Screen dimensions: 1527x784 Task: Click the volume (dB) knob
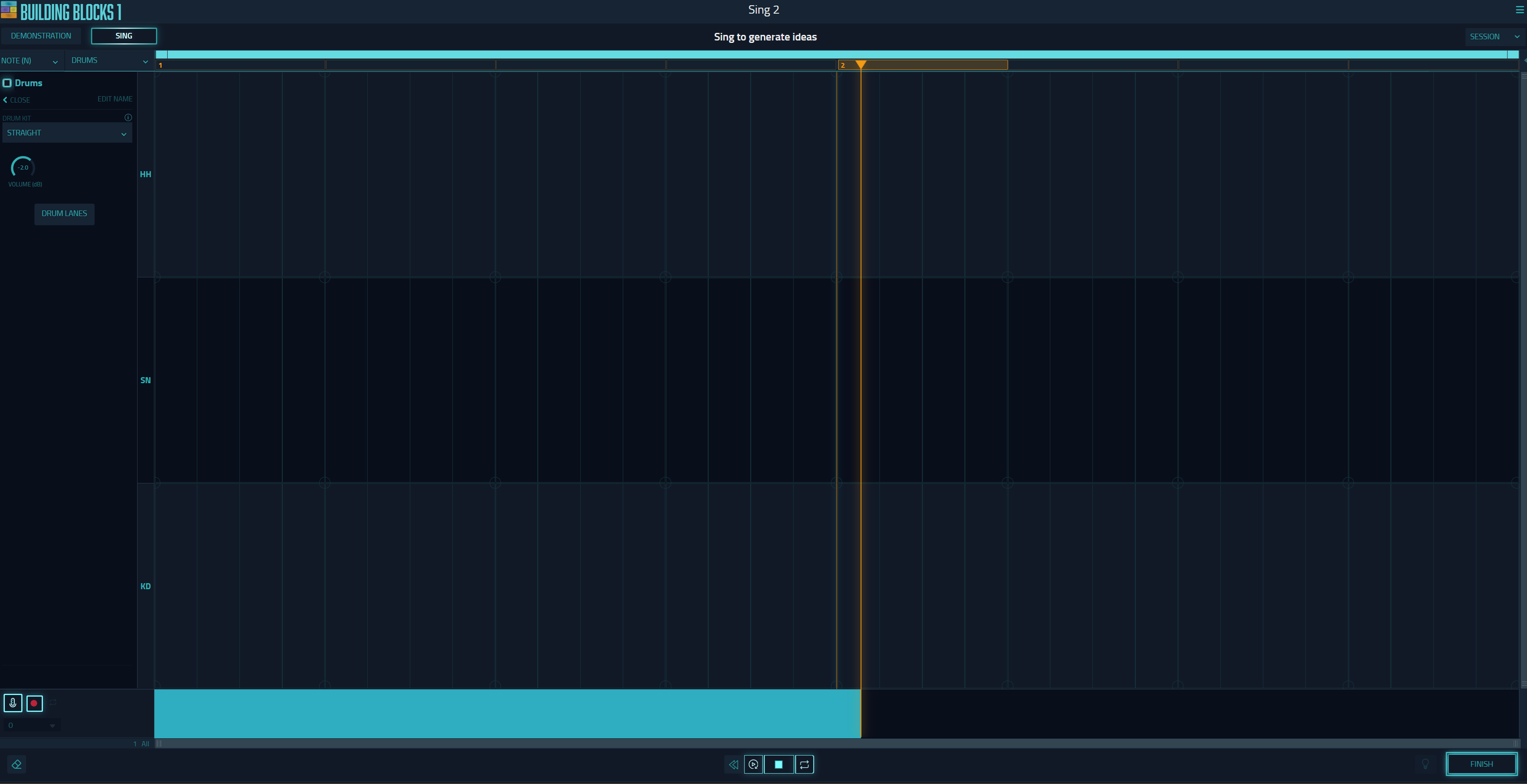(22, 167)
